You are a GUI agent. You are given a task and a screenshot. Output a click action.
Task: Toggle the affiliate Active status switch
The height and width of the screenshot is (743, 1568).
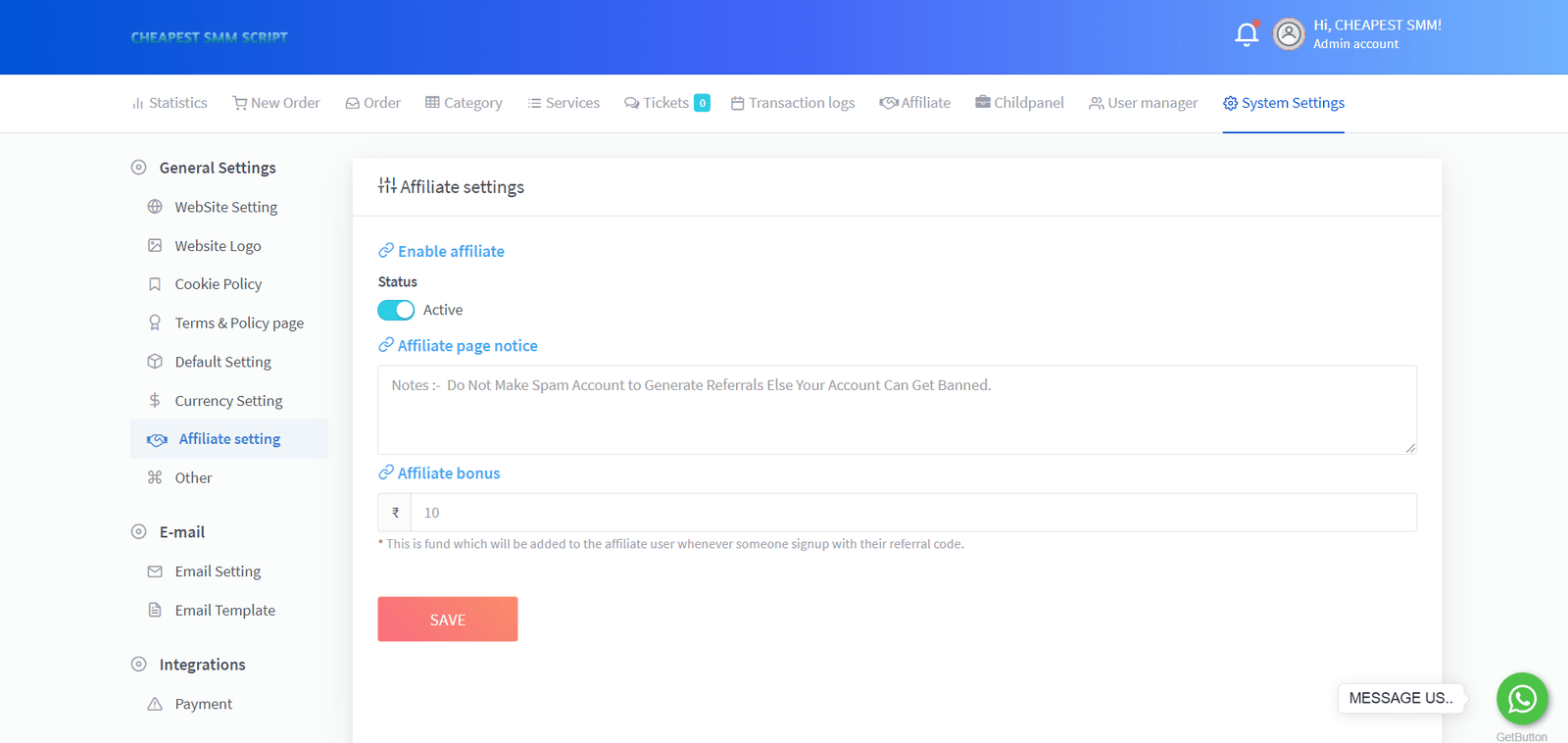point(396,310)
